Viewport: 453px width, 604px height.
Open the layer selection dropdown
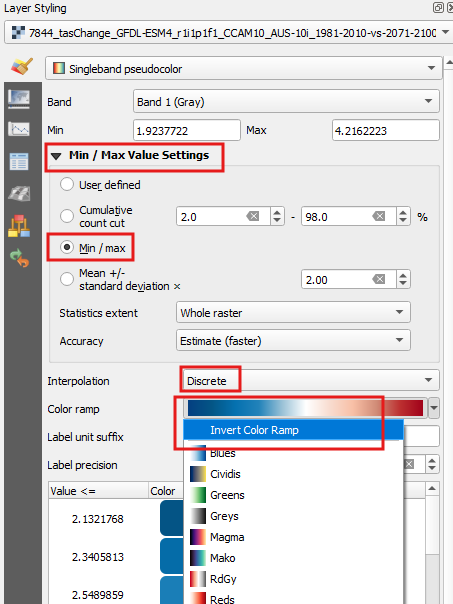pos(227,33)
